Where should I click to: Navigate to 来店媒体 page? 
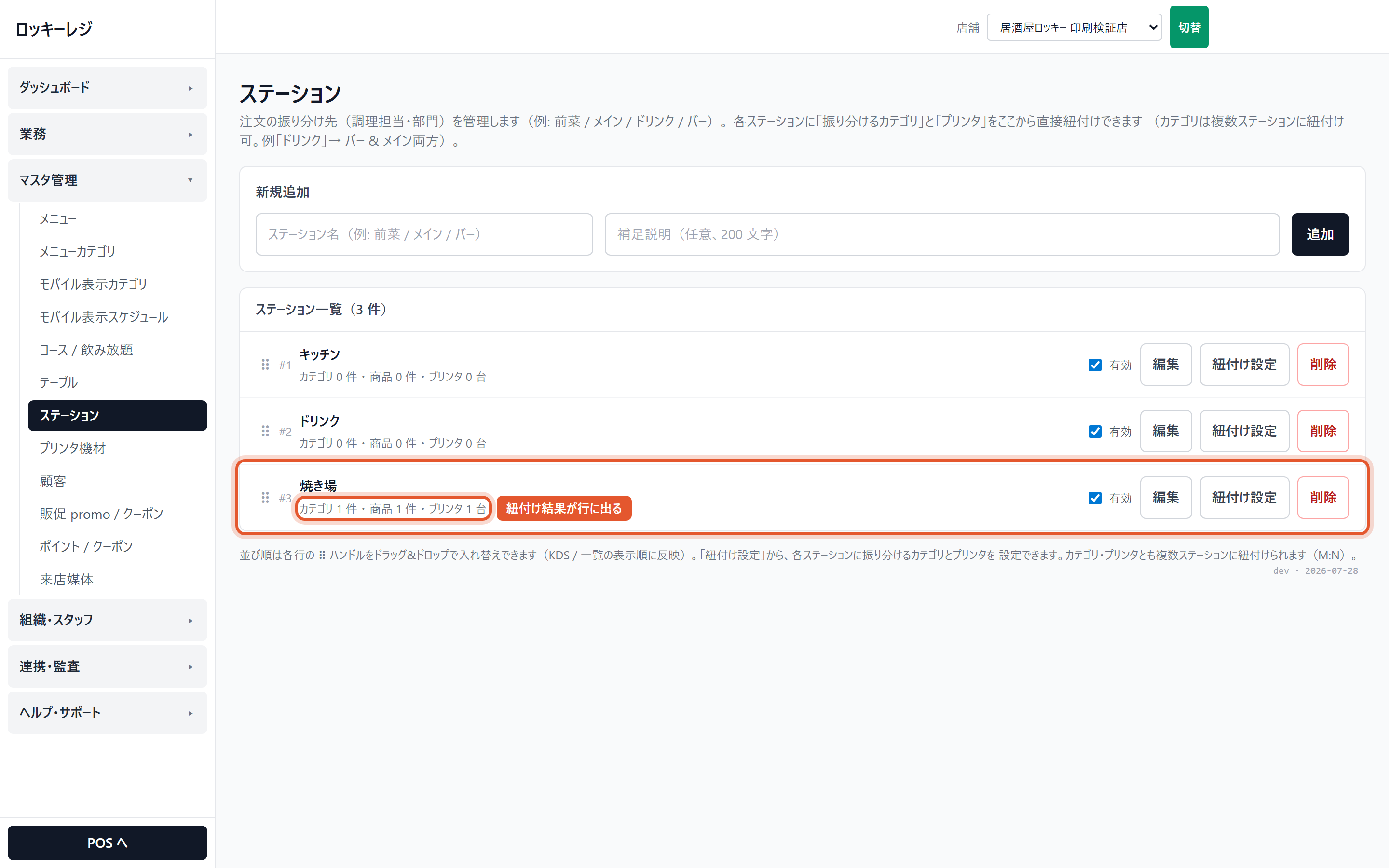click(x=117, y=579)
